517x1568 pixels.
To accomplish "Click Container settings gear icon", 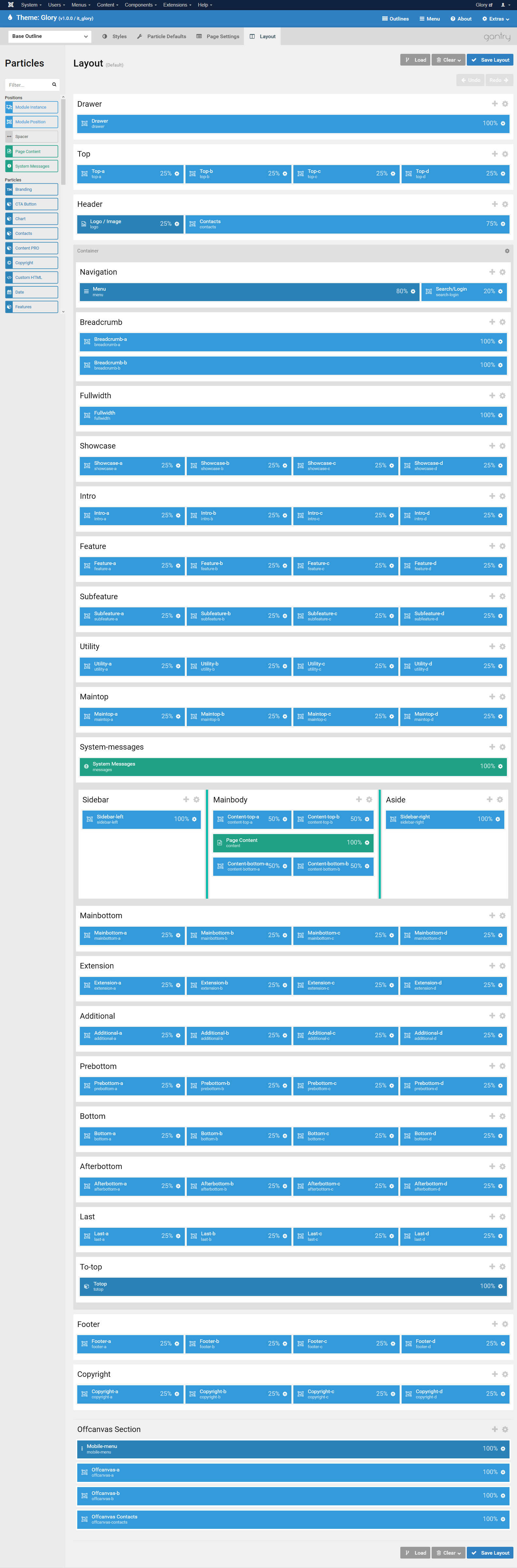I will tap(507, 251).
